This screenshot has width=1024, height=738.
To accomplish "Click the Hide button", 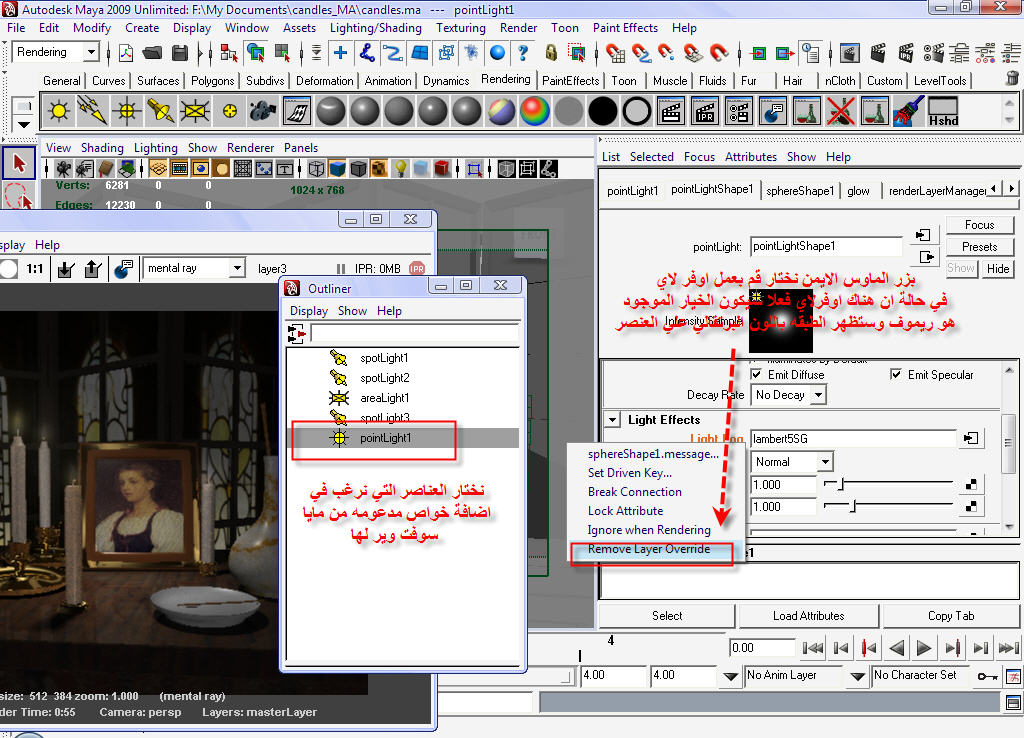I will [997, 268].
